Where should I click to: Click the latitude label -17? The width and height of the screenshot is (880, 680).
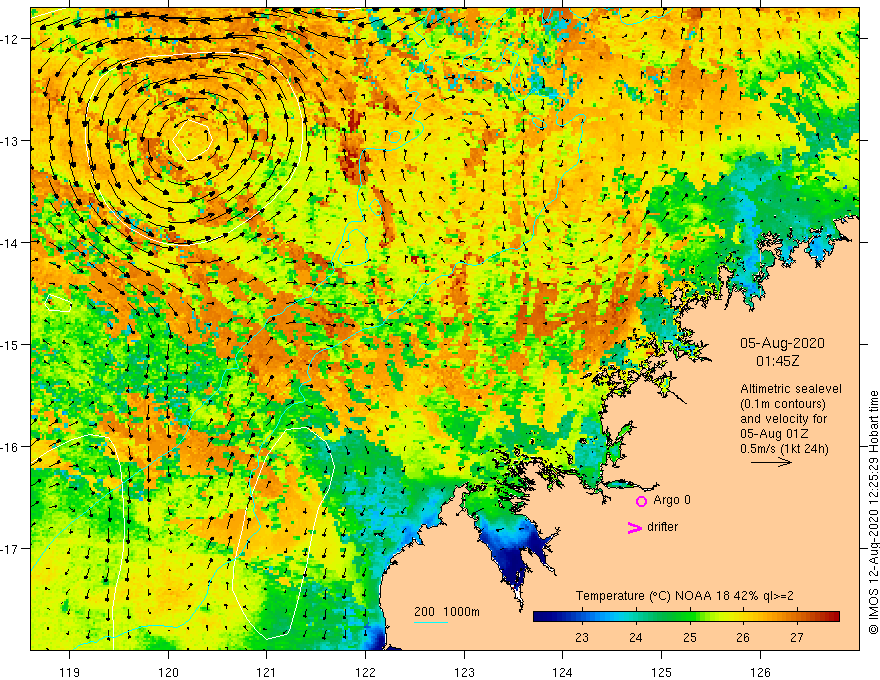[x=11, y=549]
